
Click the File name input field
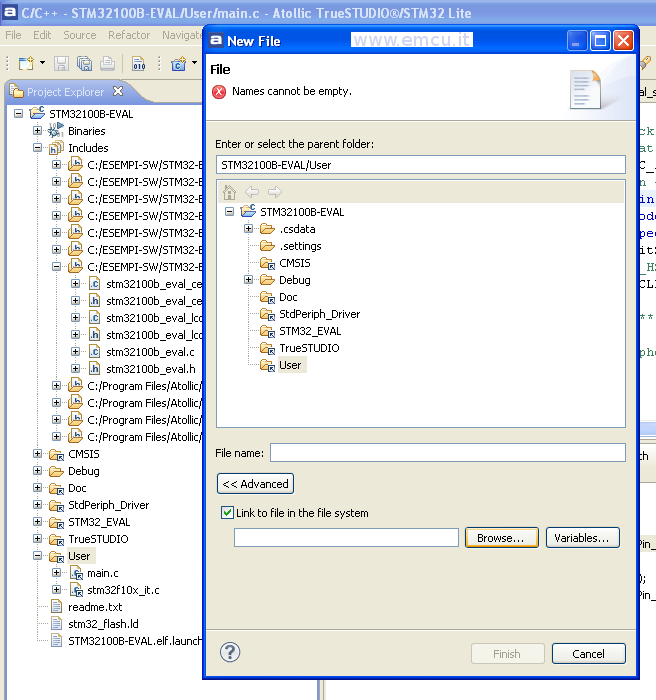tap(447, 453)
